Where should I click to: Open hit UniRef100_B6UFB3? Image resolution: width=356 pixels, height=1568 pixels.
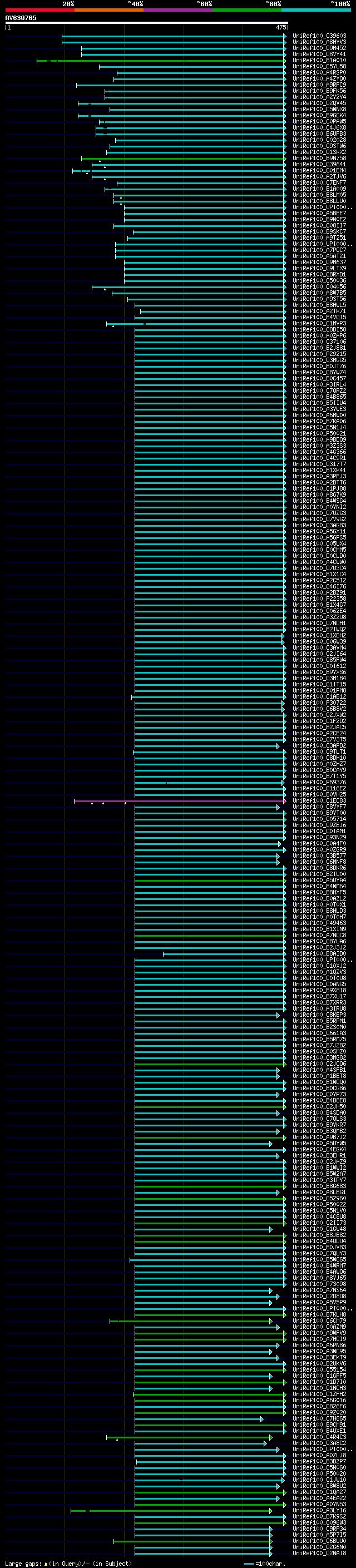(319, 134)
